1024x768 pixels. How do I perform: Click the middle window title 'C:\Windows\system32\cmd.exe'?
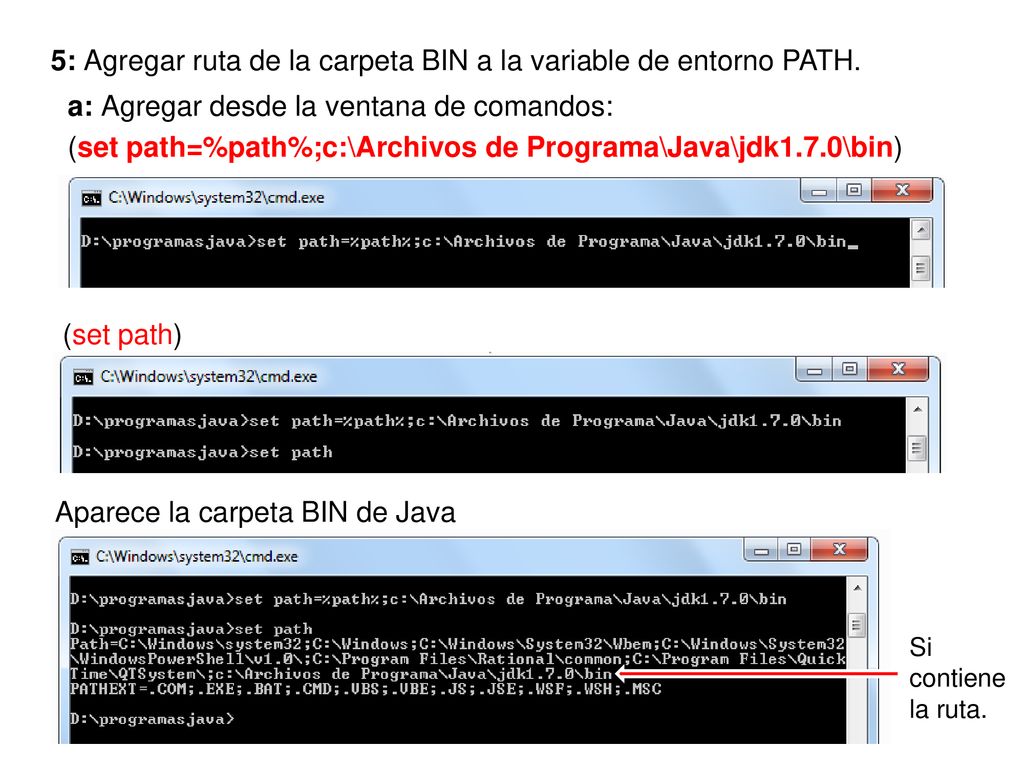coord(208,377)
